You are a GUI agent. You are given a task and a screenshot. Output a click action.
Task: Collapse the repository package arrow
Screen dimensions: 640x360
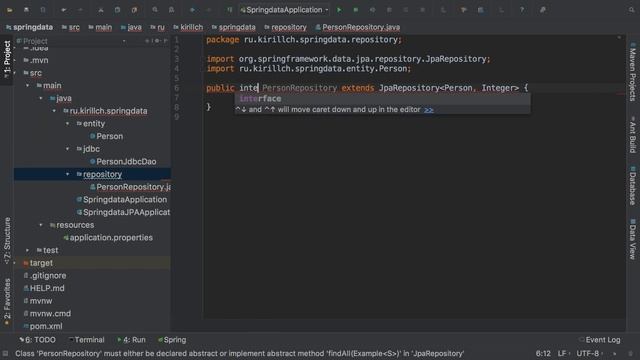(x=68, y=174)
